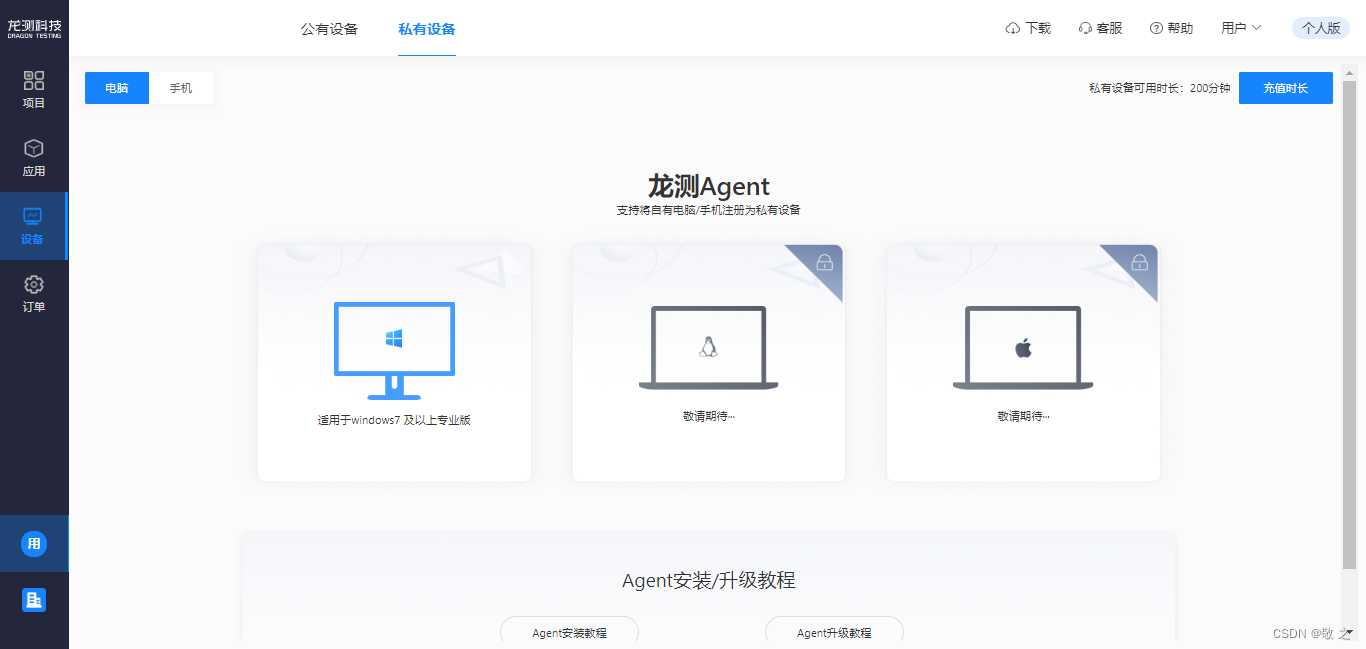Click the Linux penguin laptop icon

pos(708,348)
